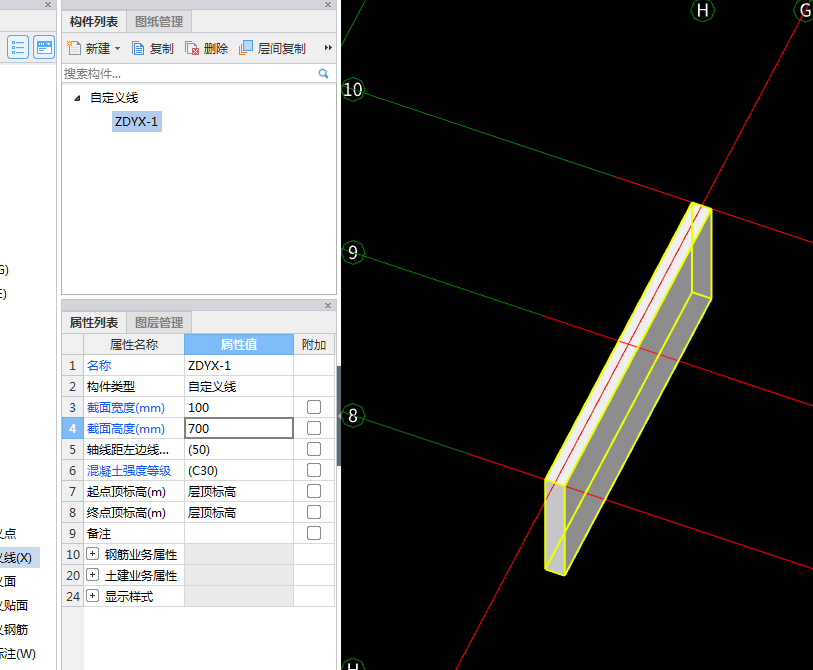The width and height of the screenshot is (813, 670).
Task: Click the 起点顶标高 value 层顶标高
Action: [239, 492]
